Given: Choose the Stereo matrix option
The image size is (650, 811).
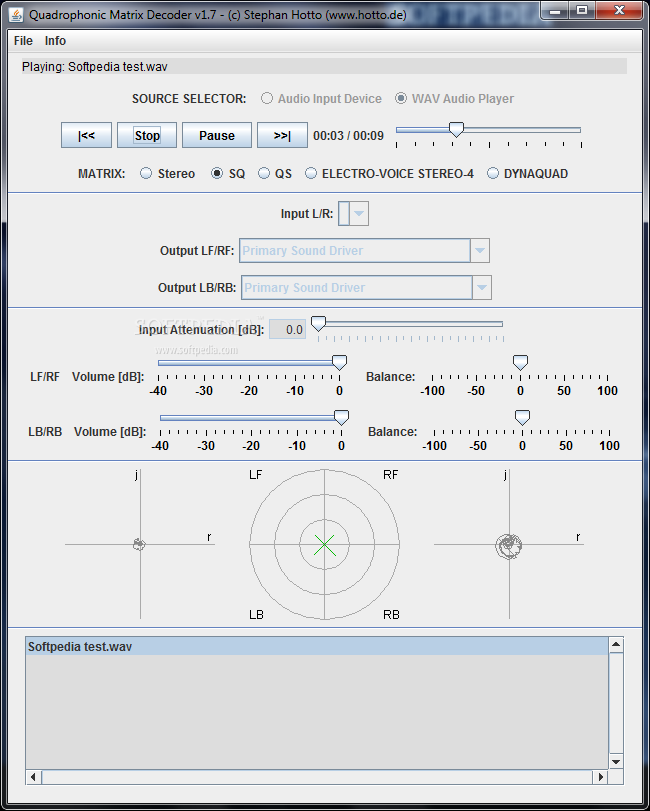Looking at the screenshot, I should tap(168, 174).
